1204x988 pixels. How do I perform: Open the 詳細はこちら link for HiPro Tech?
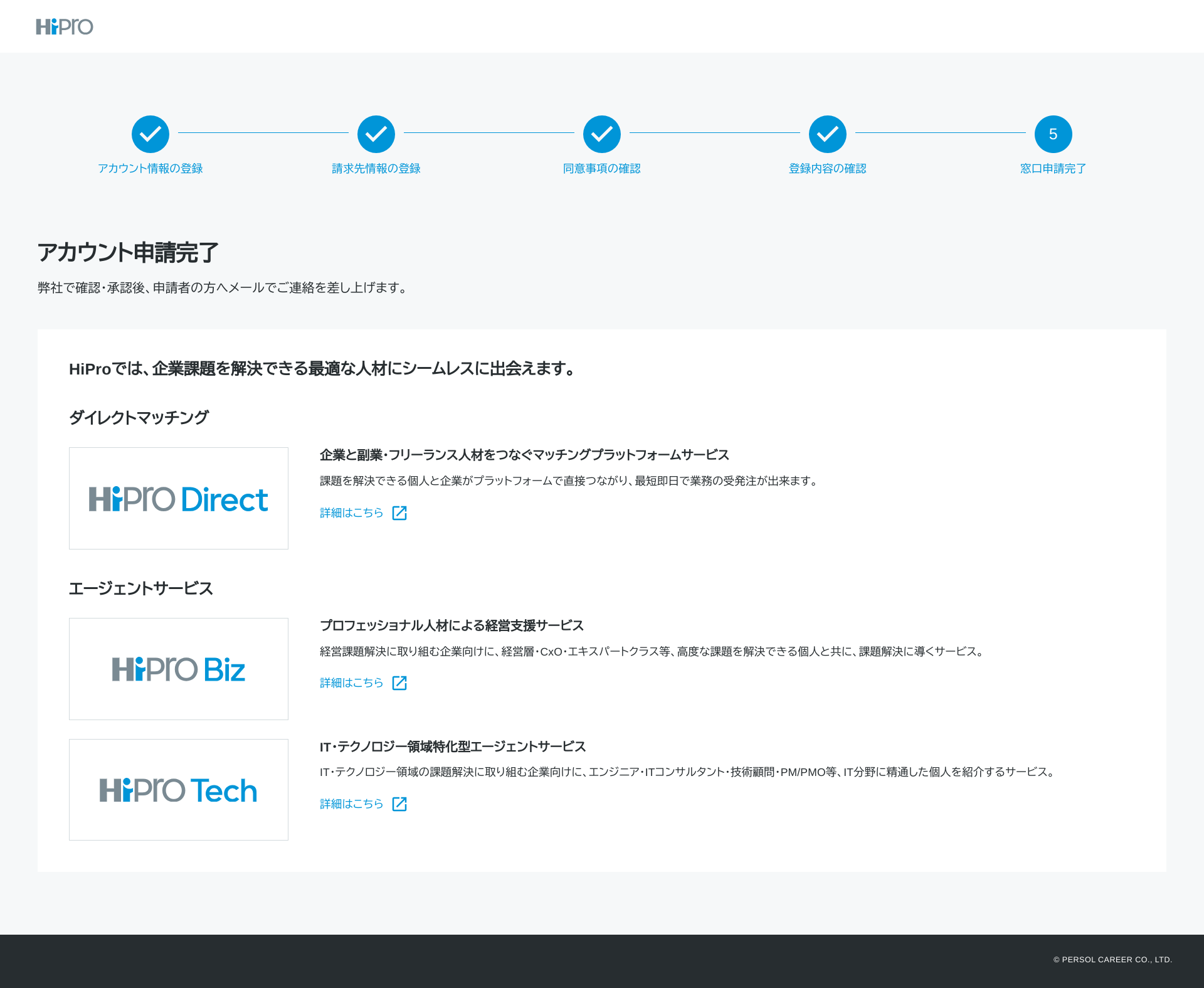point(350,804)
